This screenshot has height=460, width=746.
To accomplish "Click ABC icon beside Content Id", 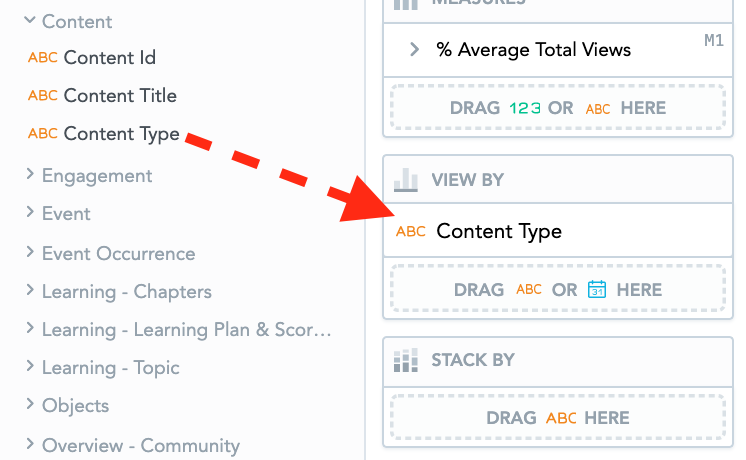I will pyautogui.click(x=43, y=58).
